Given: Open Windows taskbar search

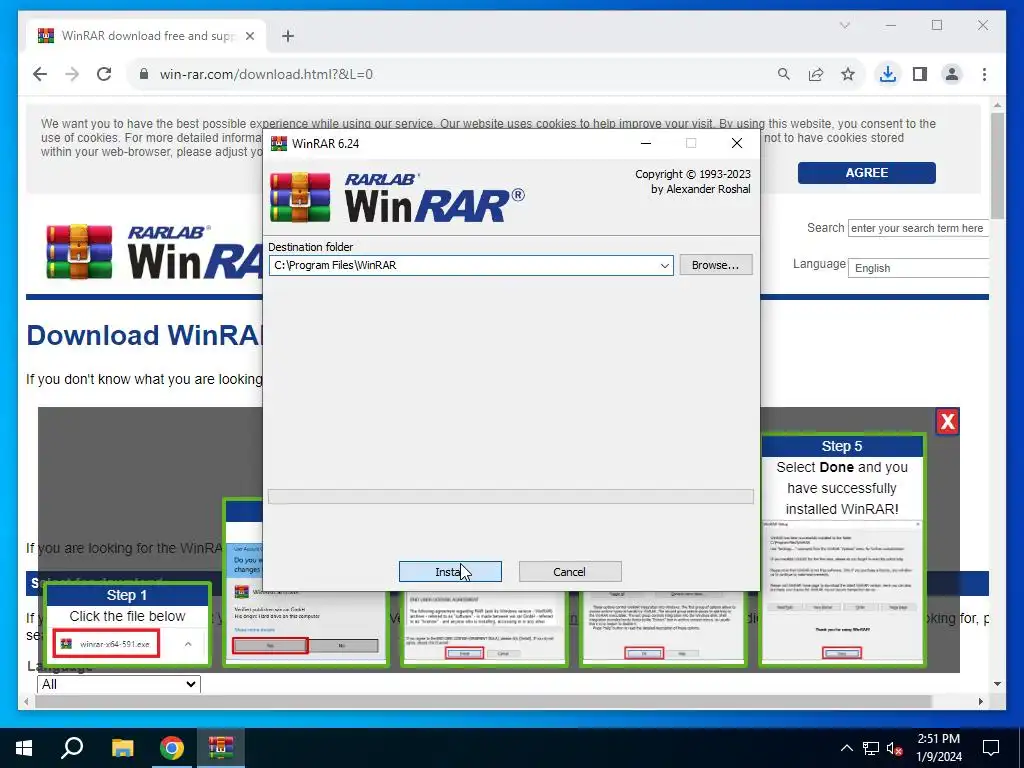Looking at the screenshot, I should click(72, 748).
